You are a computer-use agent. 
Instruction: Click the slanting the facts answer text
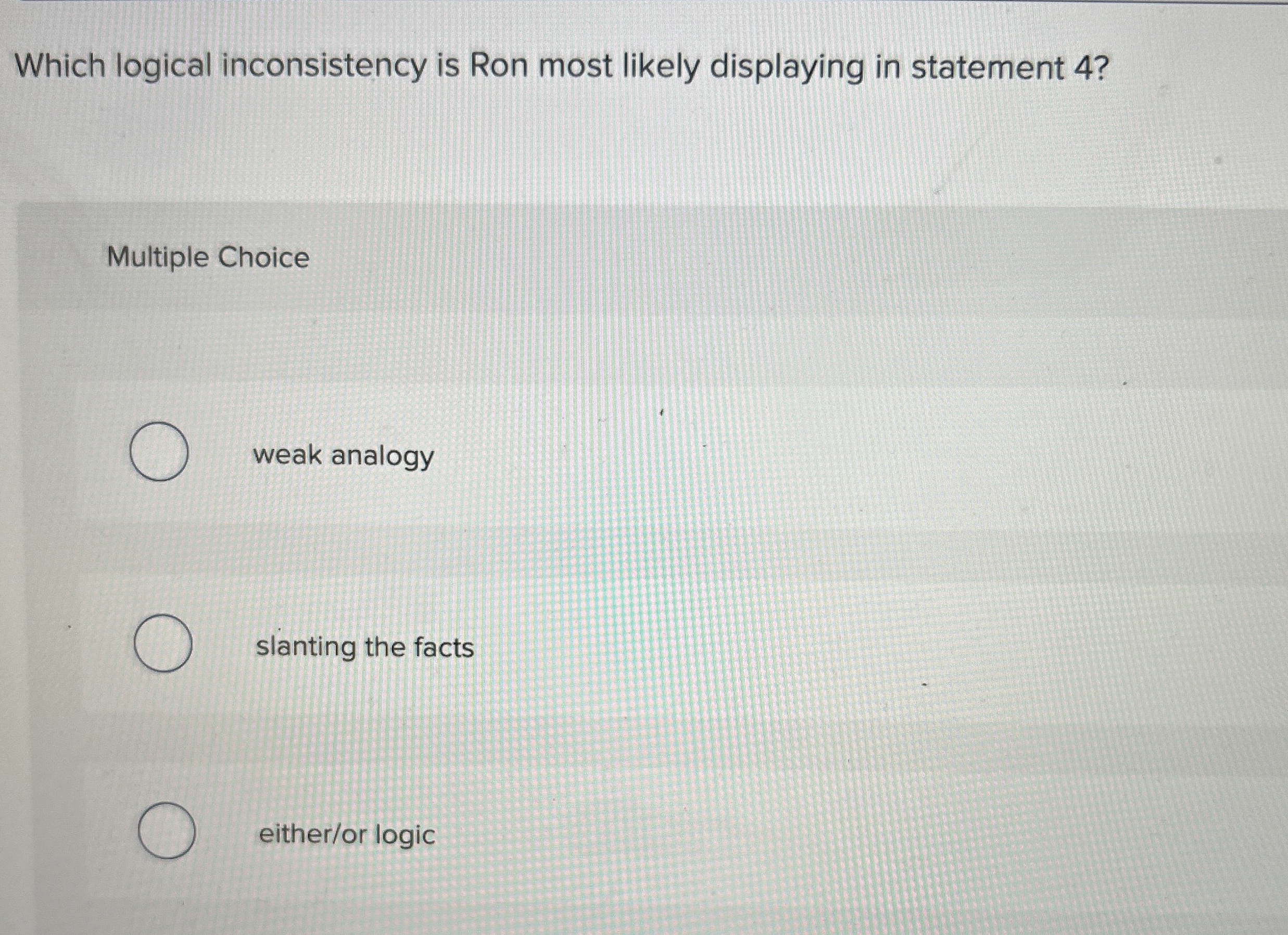tap(364, 646)
